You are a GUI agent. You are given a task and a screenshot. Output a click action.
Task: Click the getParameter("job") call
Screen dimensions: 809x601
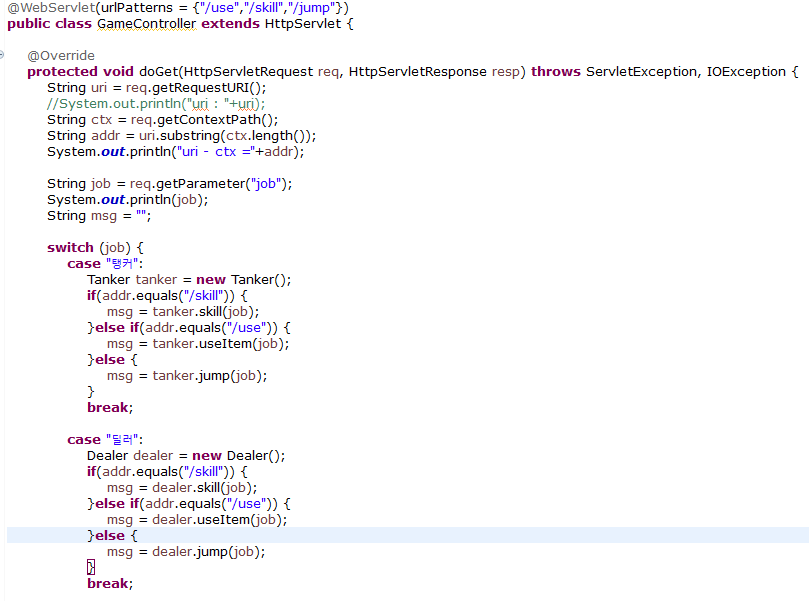pyautogui.click(x=222, y=184)
